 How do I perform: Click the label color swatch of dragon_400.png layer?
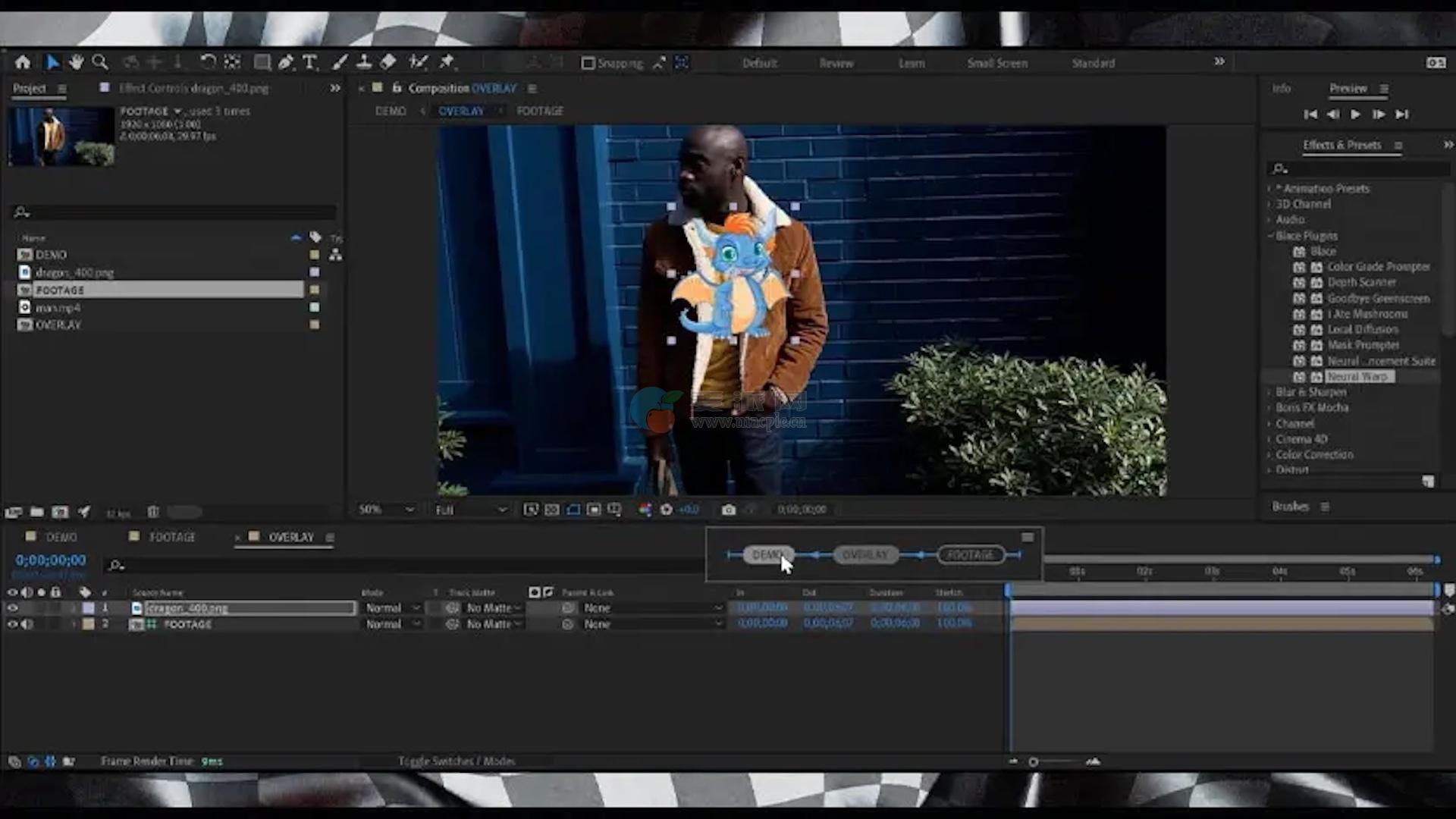89,608
